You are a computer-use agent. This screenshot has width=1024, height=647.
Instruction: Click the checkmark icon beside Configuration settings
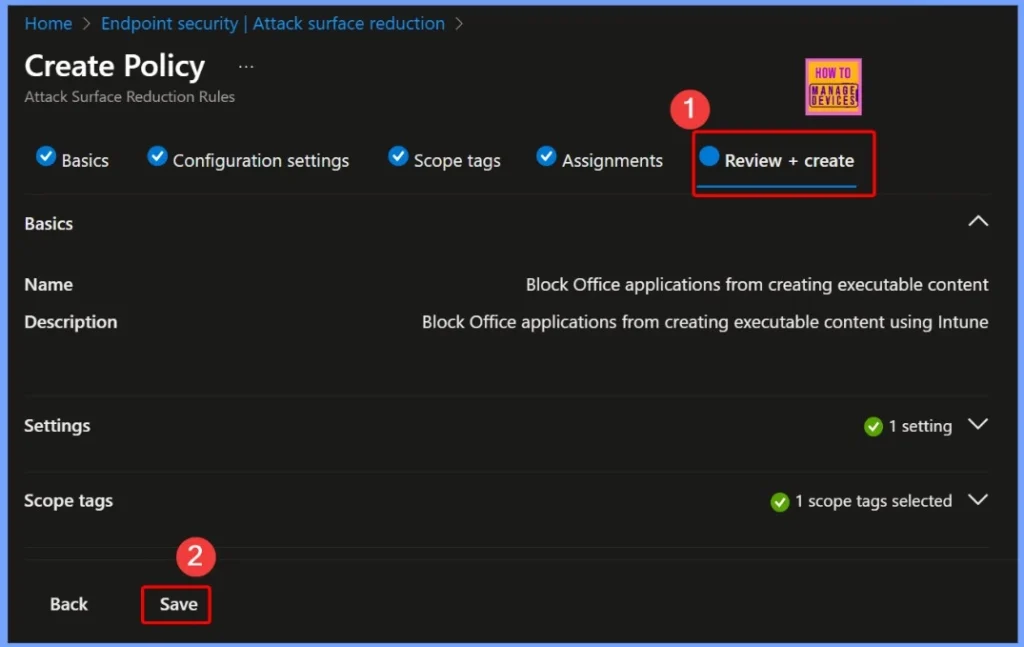tap(156, 156)
